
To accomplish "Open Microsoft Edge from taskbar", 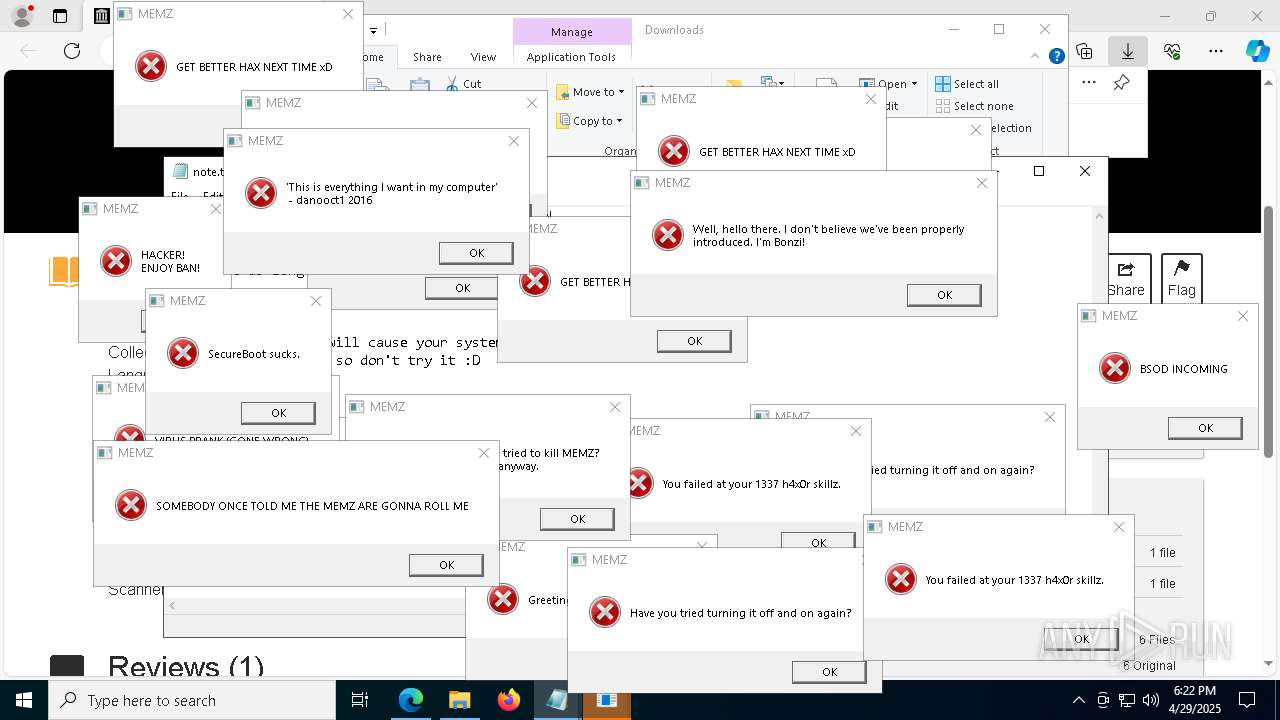I will (x=411, y=700).
